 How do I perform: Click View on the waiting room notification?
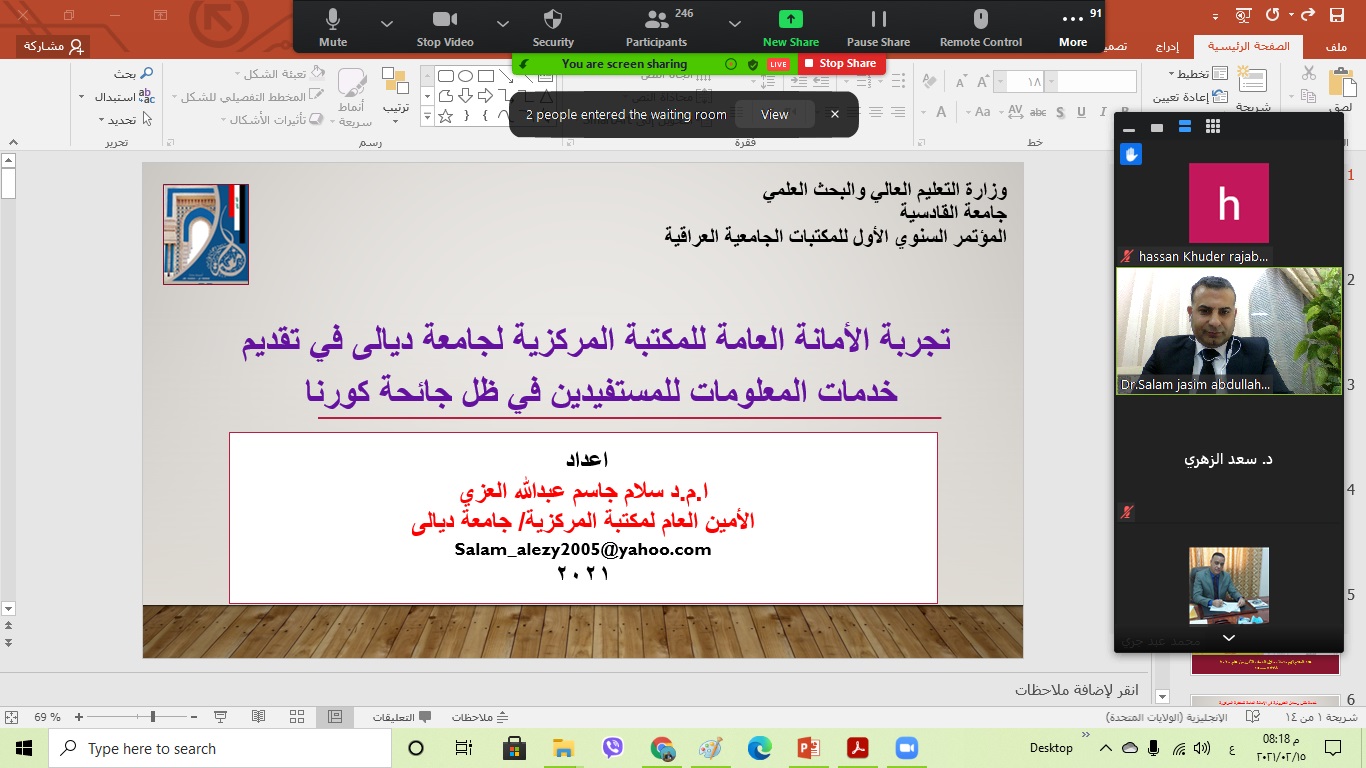[x=775, y=115]
